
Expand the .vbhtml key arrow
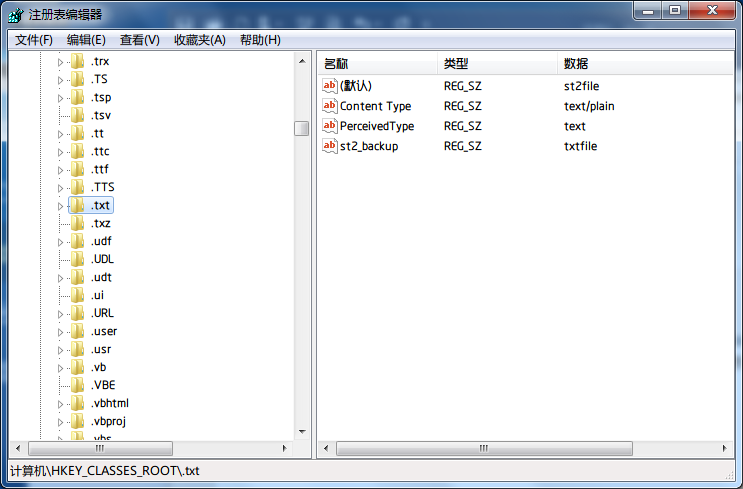pyautogui.click(x=60, y=404)
